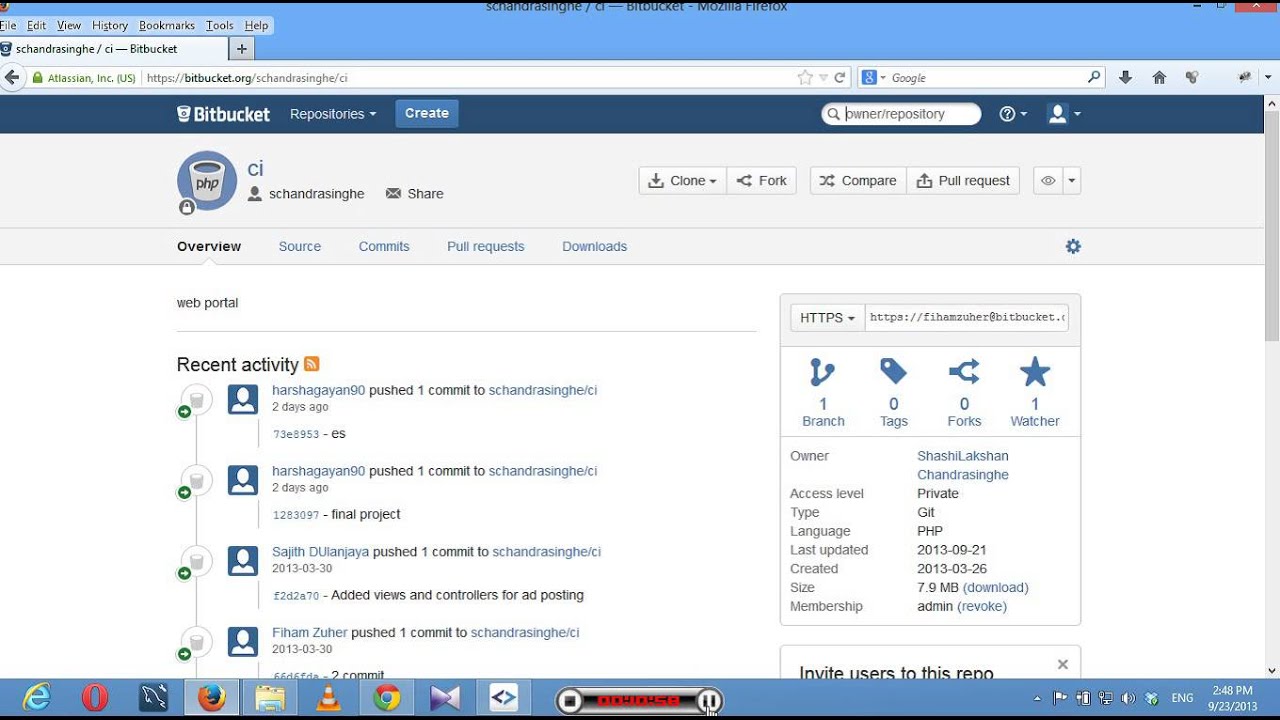This screenshot has height=720, width=1280.
Task: Open the History menu
Action: (110, 25)
